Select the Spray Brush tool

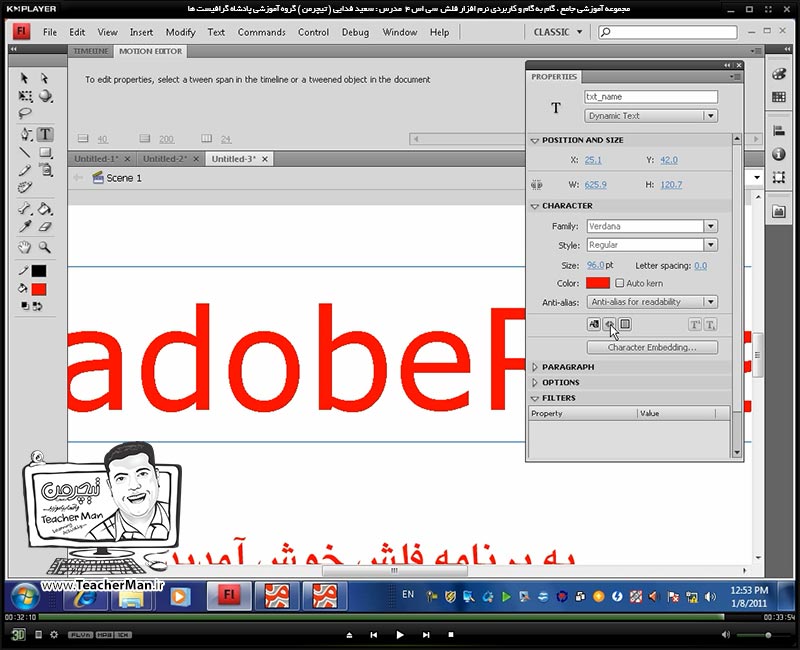45,170
